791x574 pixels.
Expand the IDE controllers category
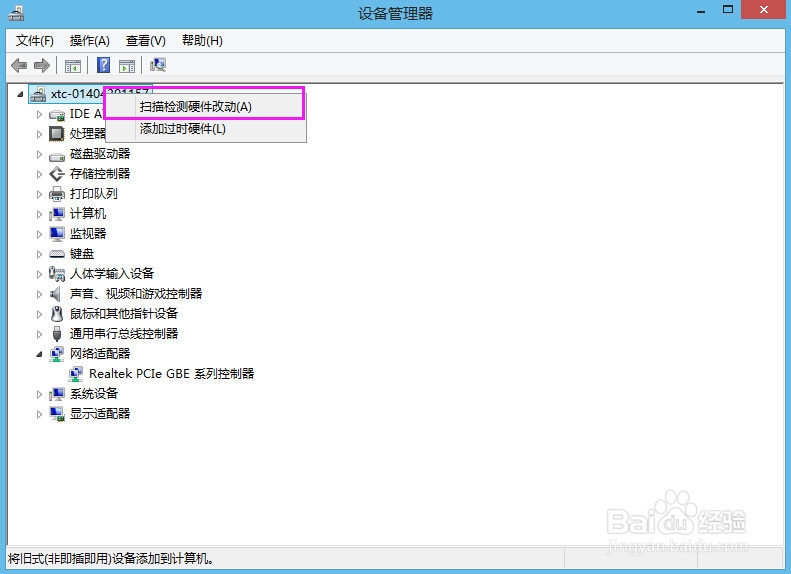click(39, 114)
